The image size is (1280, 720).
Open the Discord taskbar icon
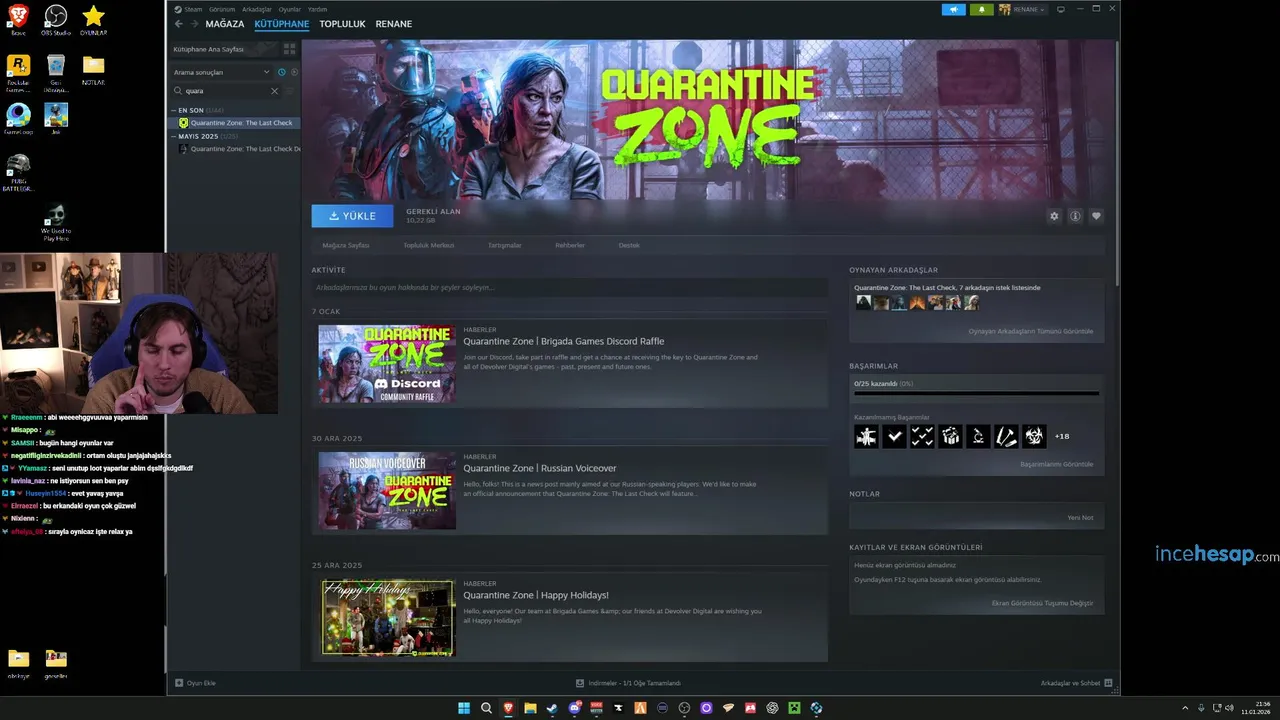coord(574,708)
